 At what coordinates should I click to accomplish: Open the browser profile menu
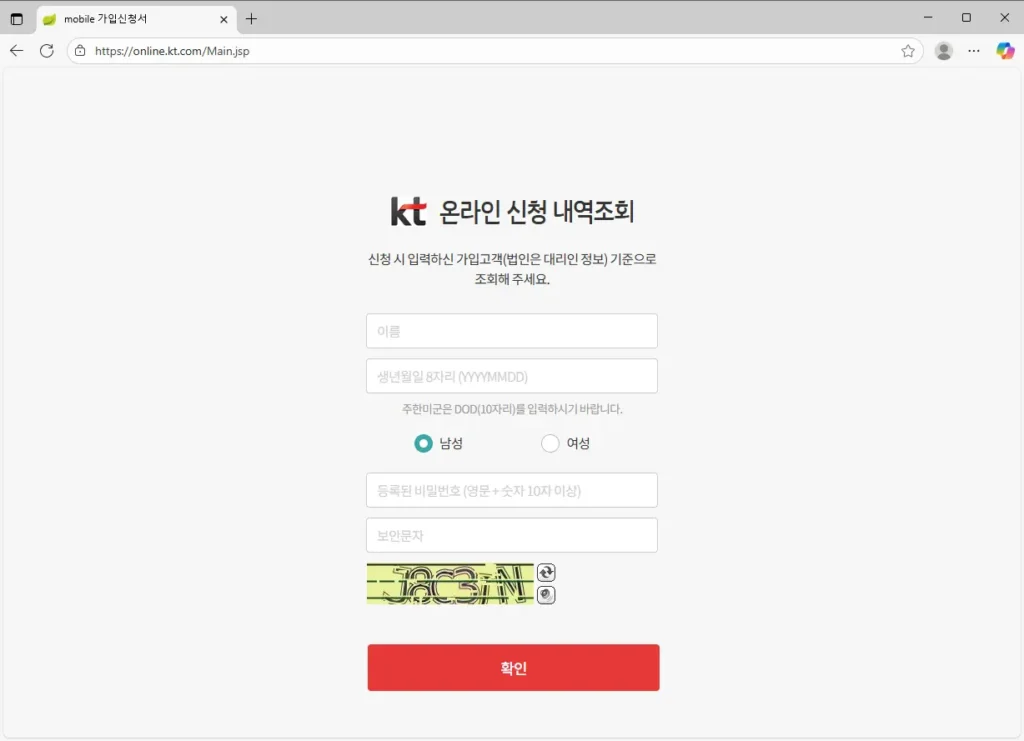(943, 51)
